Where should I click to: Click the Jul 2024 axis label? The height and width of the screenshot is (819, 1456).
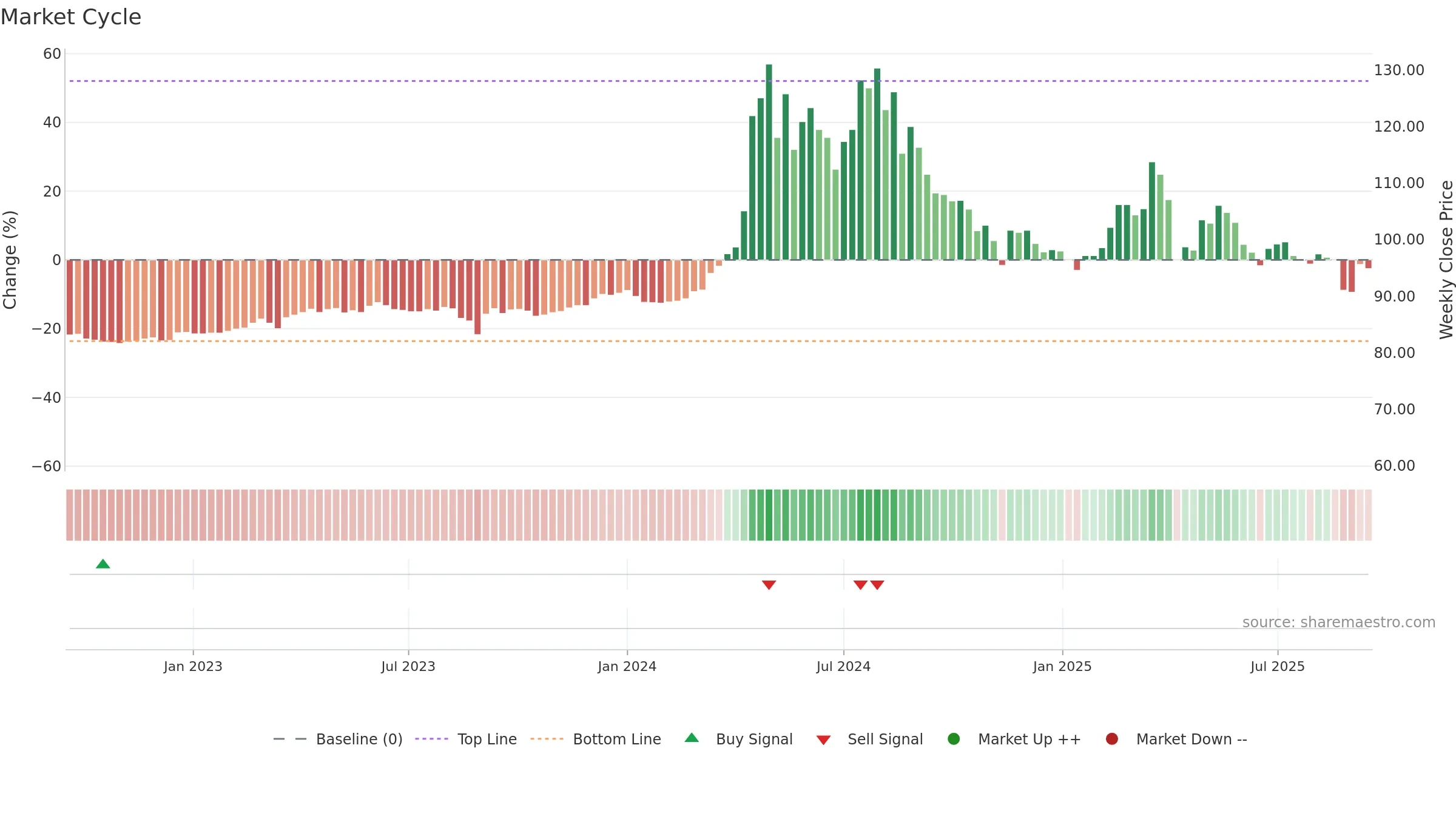pos(843,667)
